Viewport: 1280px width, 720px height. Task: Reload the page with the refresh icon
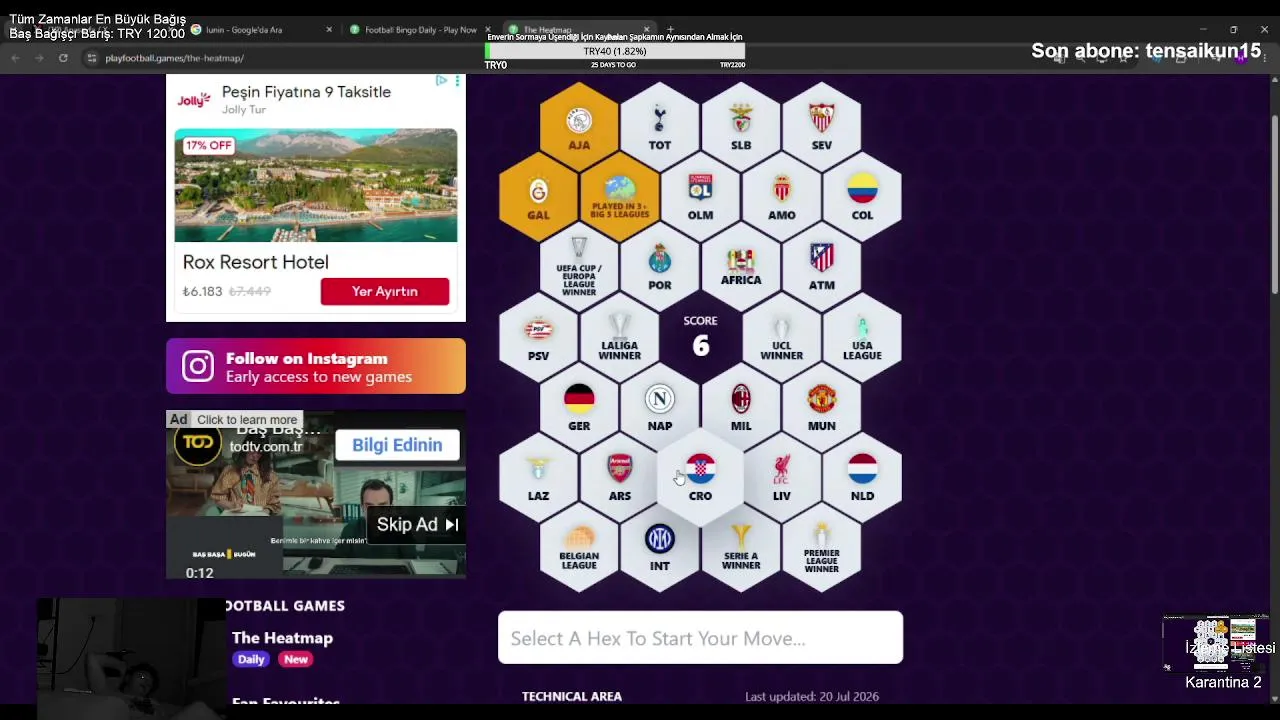point(63,58)
